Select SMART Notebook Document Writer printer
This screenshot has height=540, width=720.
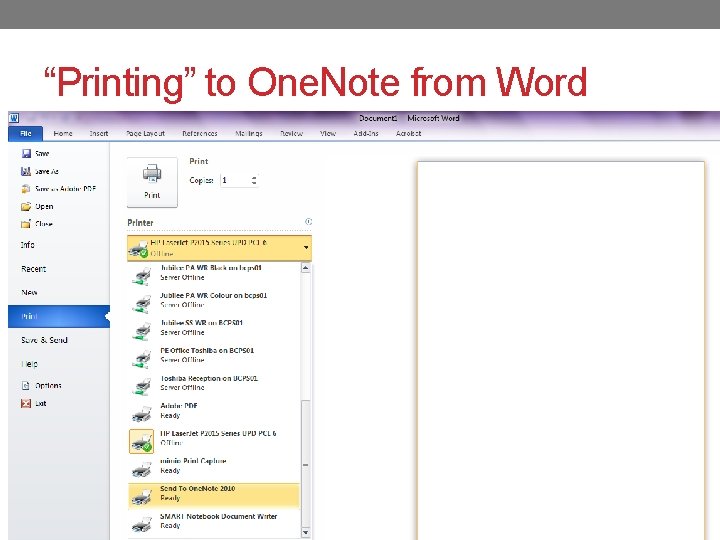[x=214, y=521]
